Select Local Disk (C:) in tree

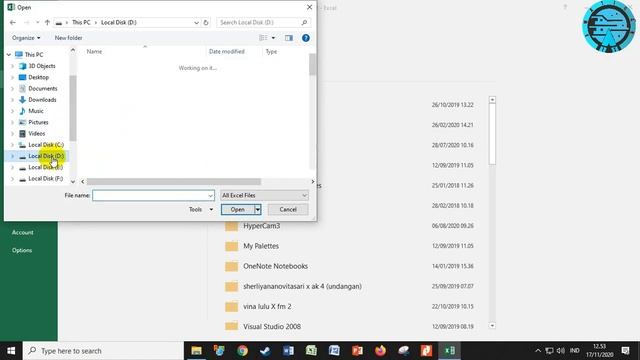pos(46,145)
